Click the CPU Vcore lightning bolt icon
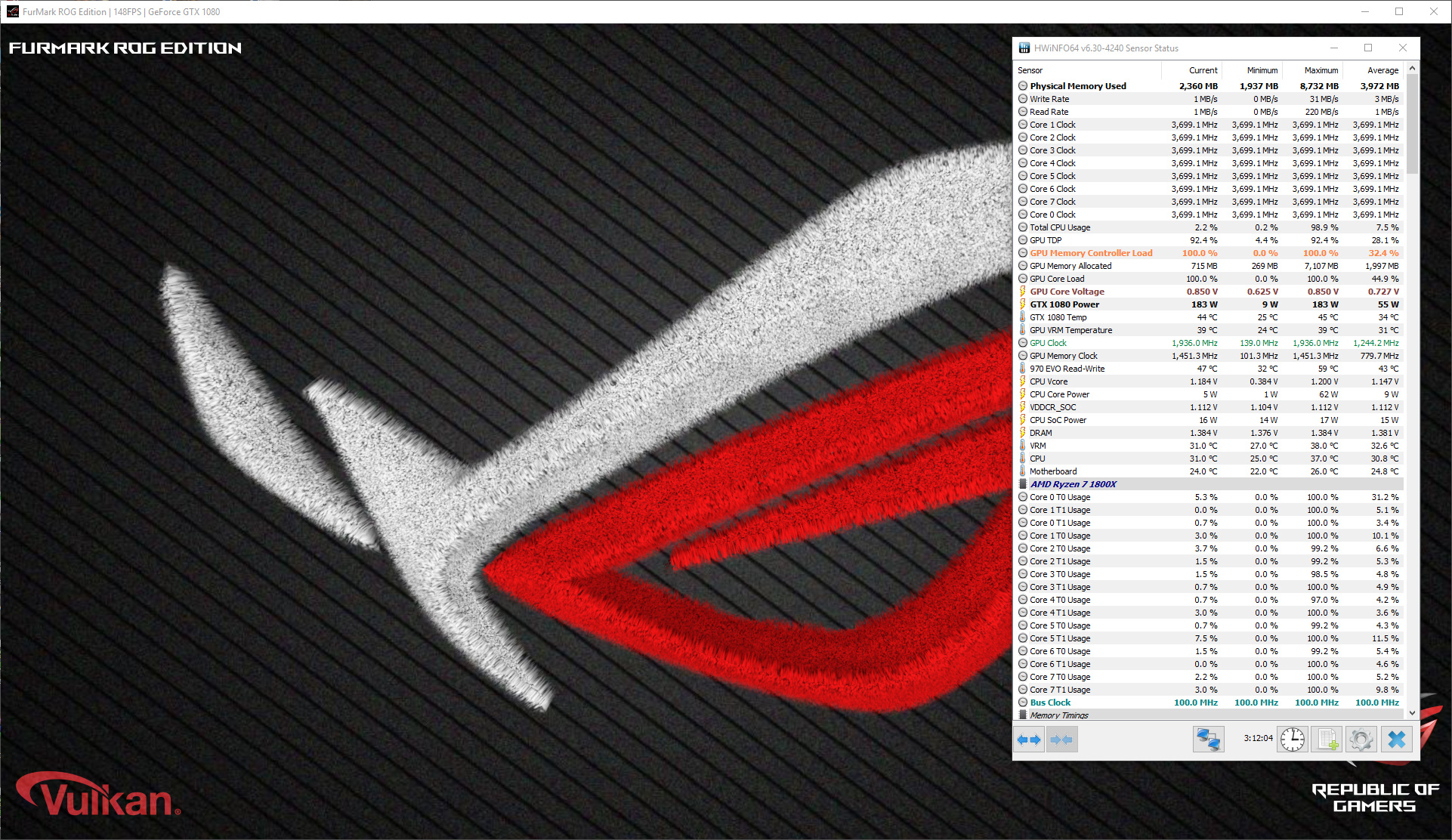This screenshot has height=840, width=1452. tap(1023, 381)
